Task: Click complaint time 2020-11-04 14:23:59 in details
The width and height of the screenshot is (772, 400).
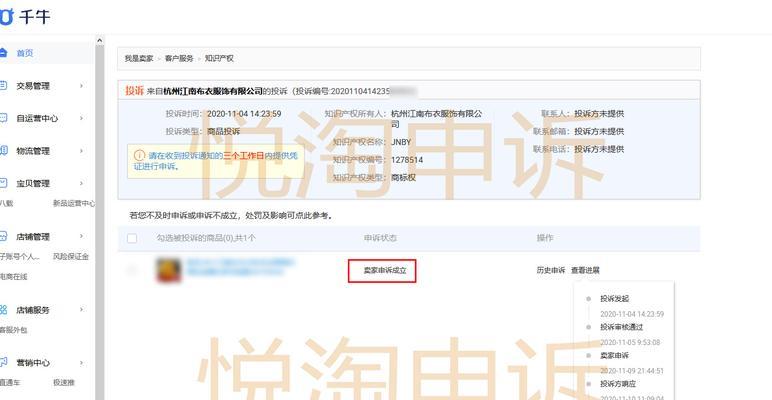Action: pyautogui.click(x=244, y=114)
